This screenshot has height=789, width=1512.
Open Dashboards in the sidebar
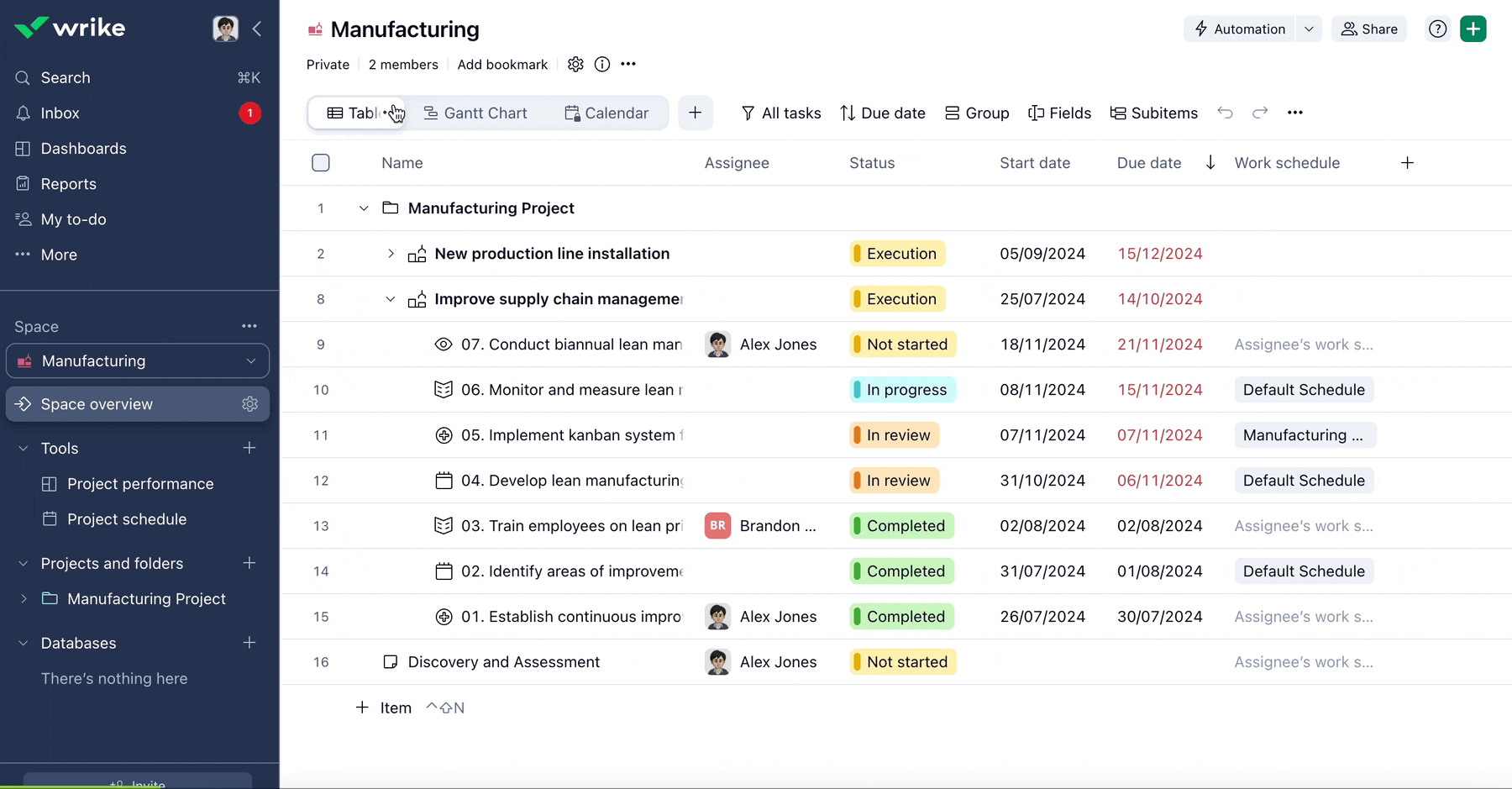(82, 148)
